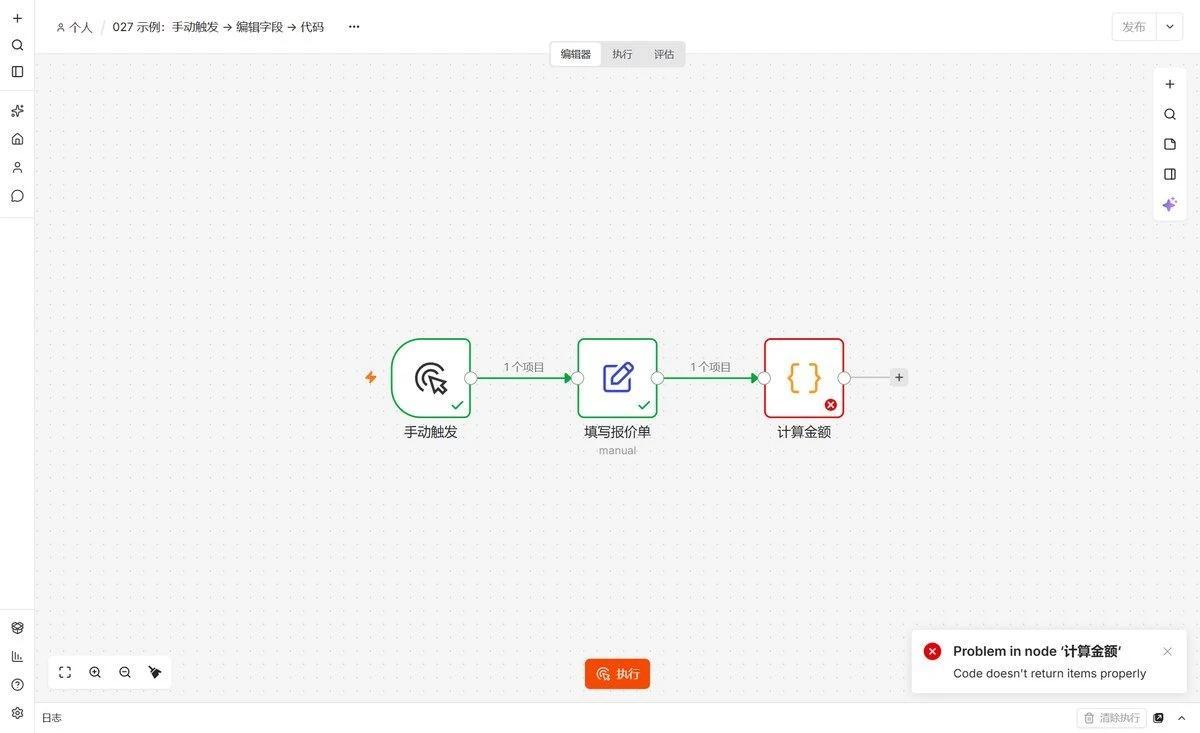Open the 日志 logs panel

51,718
